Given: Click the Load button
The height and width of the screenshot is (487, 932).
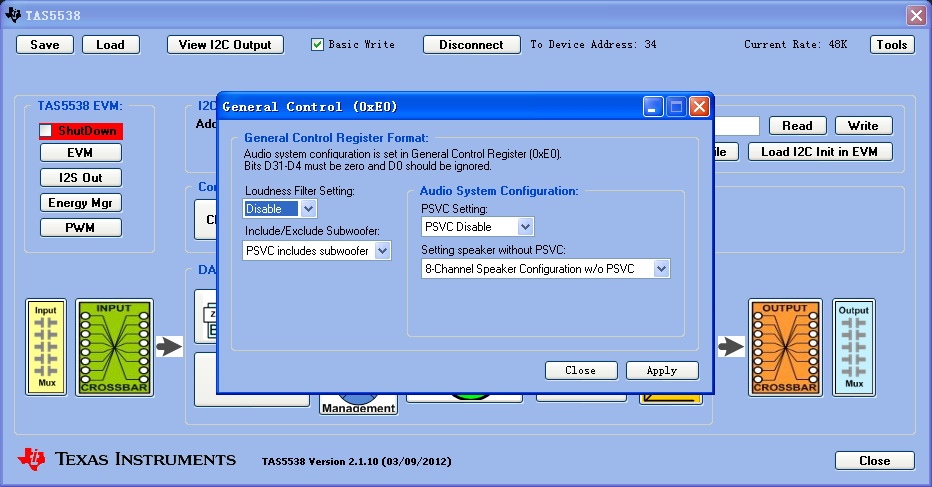Looking at the screenshot, I should (x=111, y=45).
